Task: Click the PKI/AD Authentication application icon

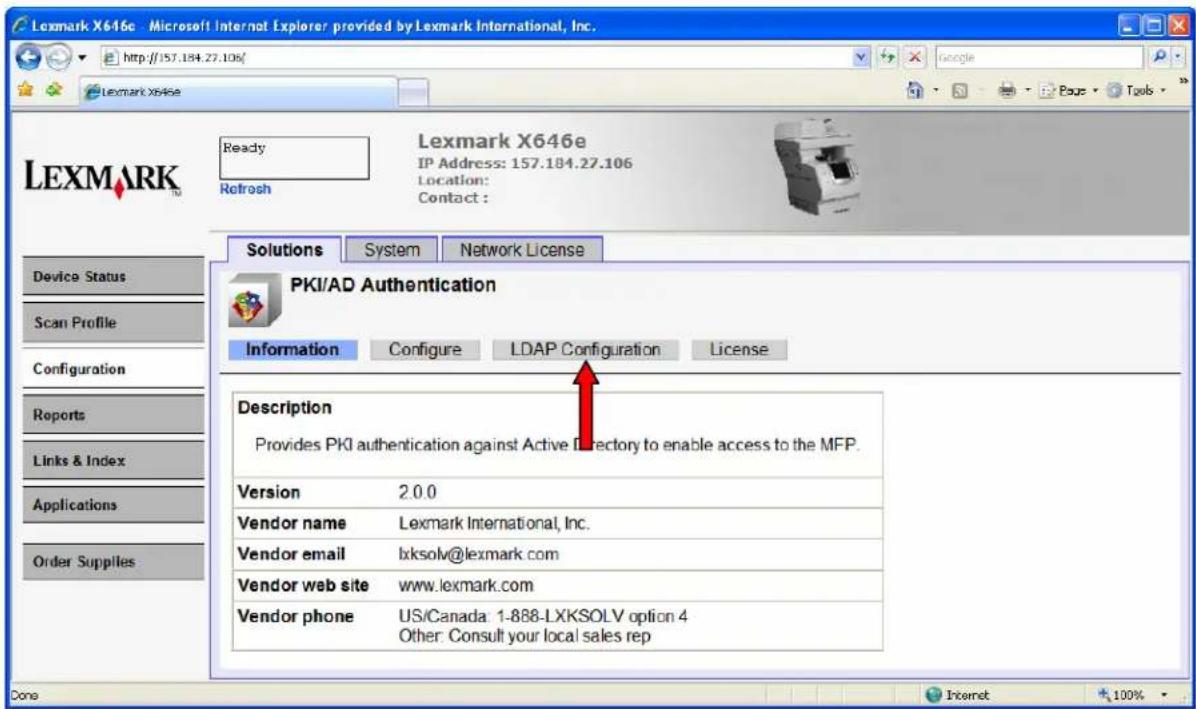Action: [254, 300]
